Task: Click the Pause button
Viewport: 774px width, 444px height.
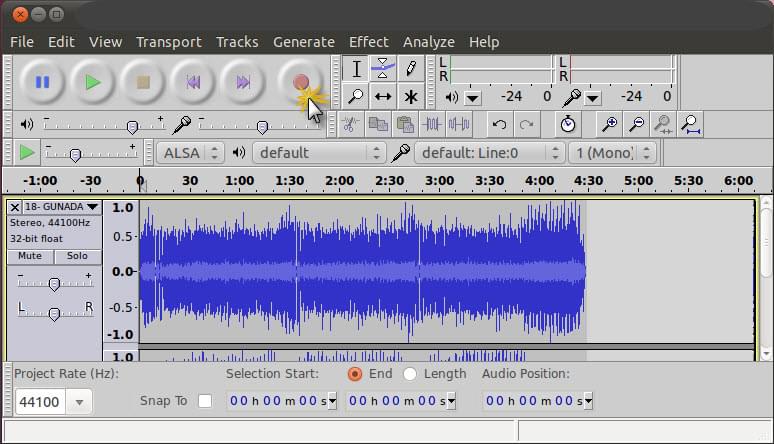Action: pos(42,82)
